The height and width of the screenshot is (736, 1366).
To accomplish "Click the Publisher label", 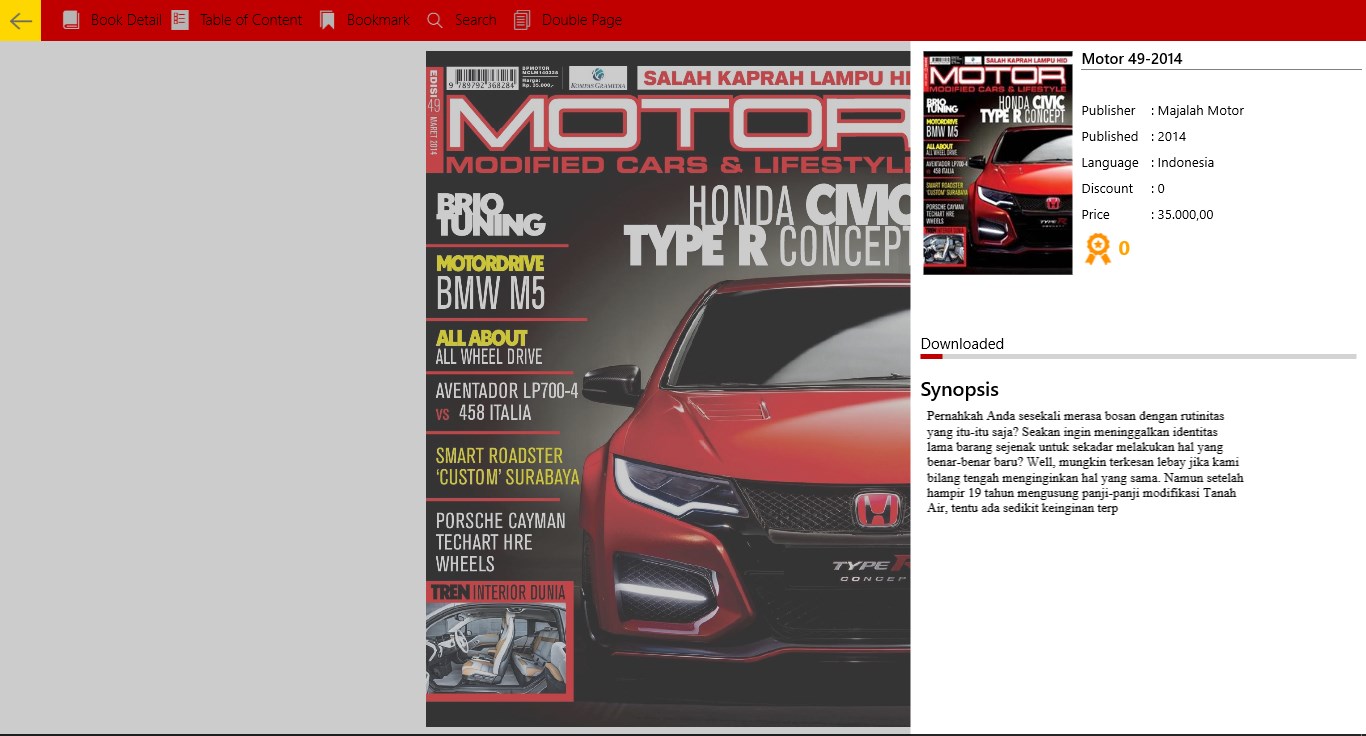I will 1108,111.
